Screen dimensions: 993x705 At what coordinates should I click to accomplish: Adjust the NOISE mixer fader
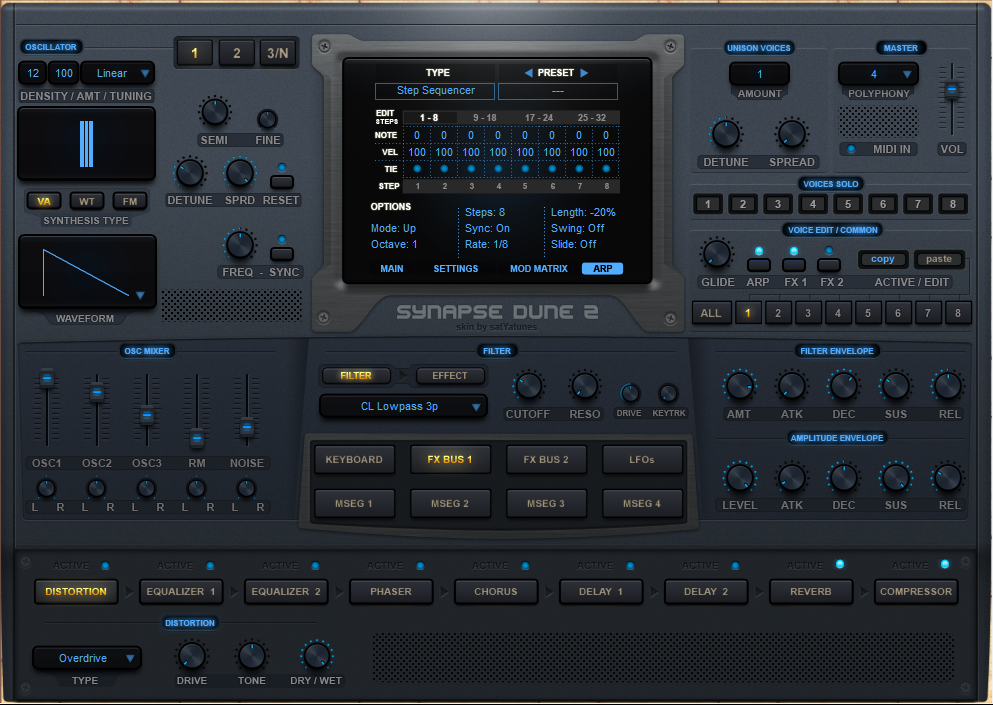pos(247,428)
